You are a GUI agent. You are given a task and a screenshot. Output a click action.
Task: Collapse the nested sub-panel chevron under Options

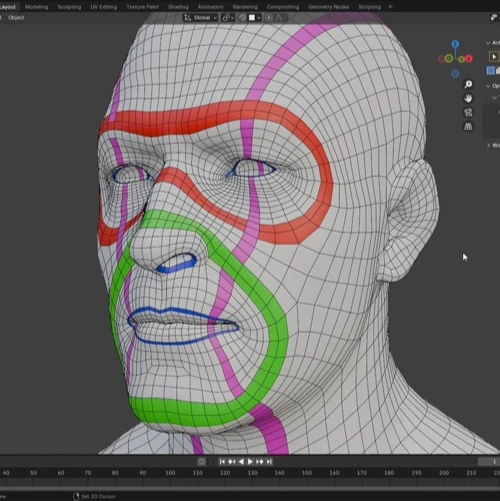[x=495, y=98]
